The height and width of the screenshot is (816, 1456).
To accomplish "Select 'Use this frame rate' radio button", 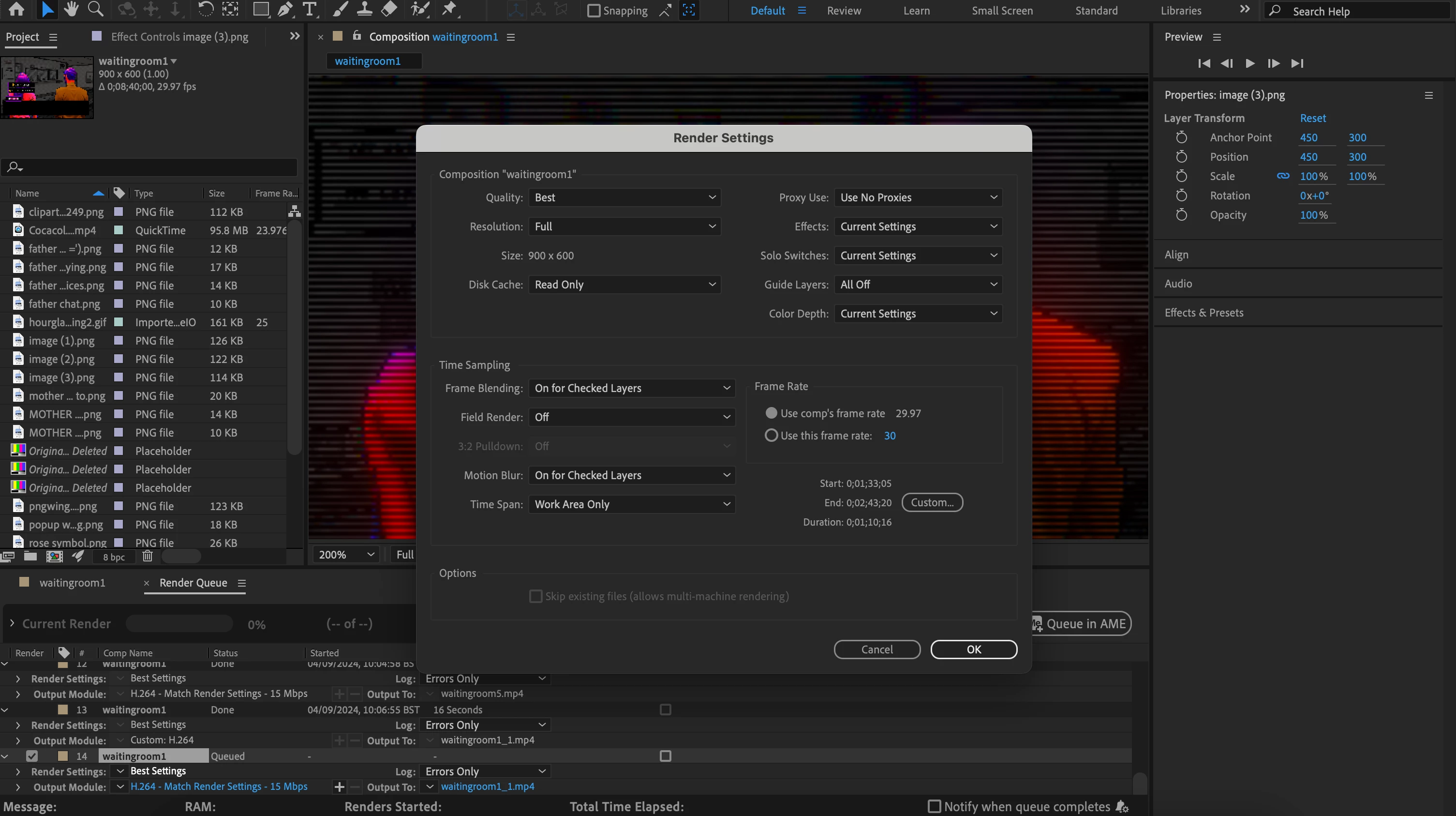I will (771, 436).
